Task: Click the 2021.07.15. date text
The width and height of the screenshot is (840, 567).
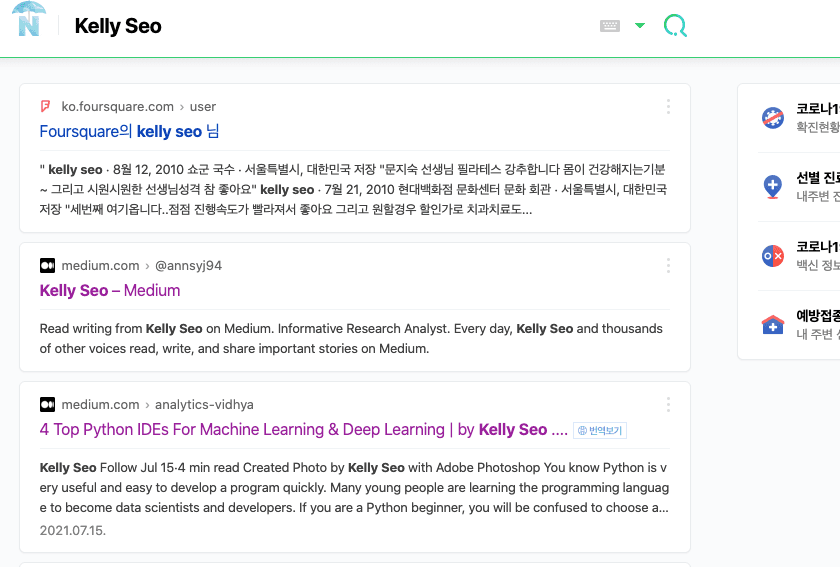Action: pos(73,530)
